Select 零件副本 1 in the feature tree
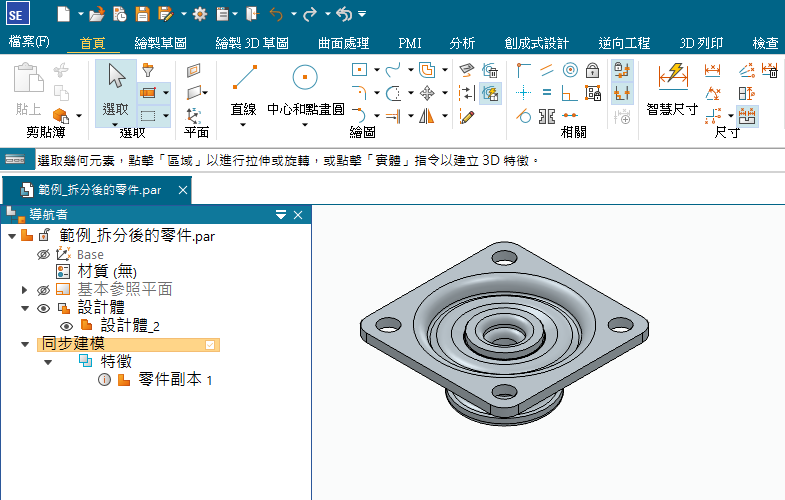Image resolution: width=785 pixels, height=500 pixels. [174, 380]
